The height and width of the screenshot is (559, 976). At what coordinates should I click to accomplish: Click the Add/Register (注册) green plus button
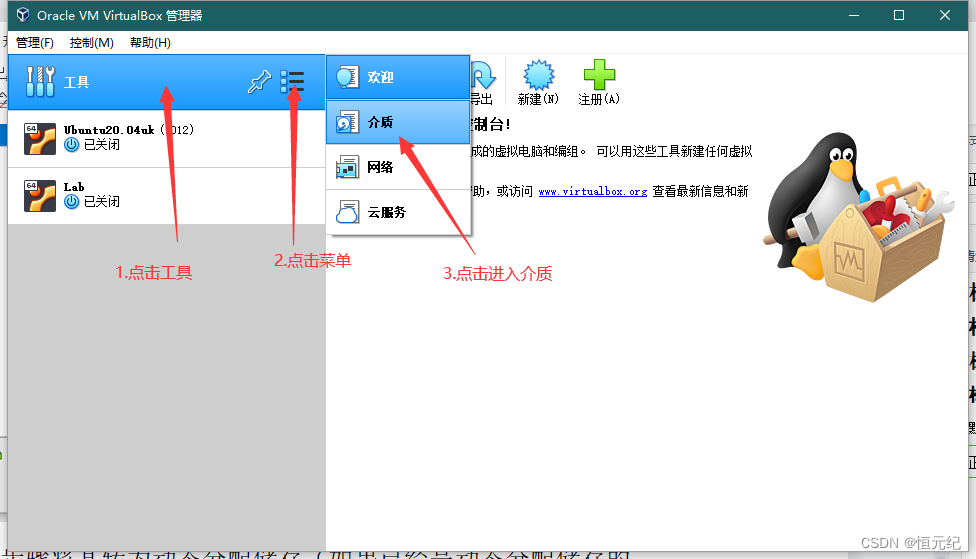coord(599,83)
